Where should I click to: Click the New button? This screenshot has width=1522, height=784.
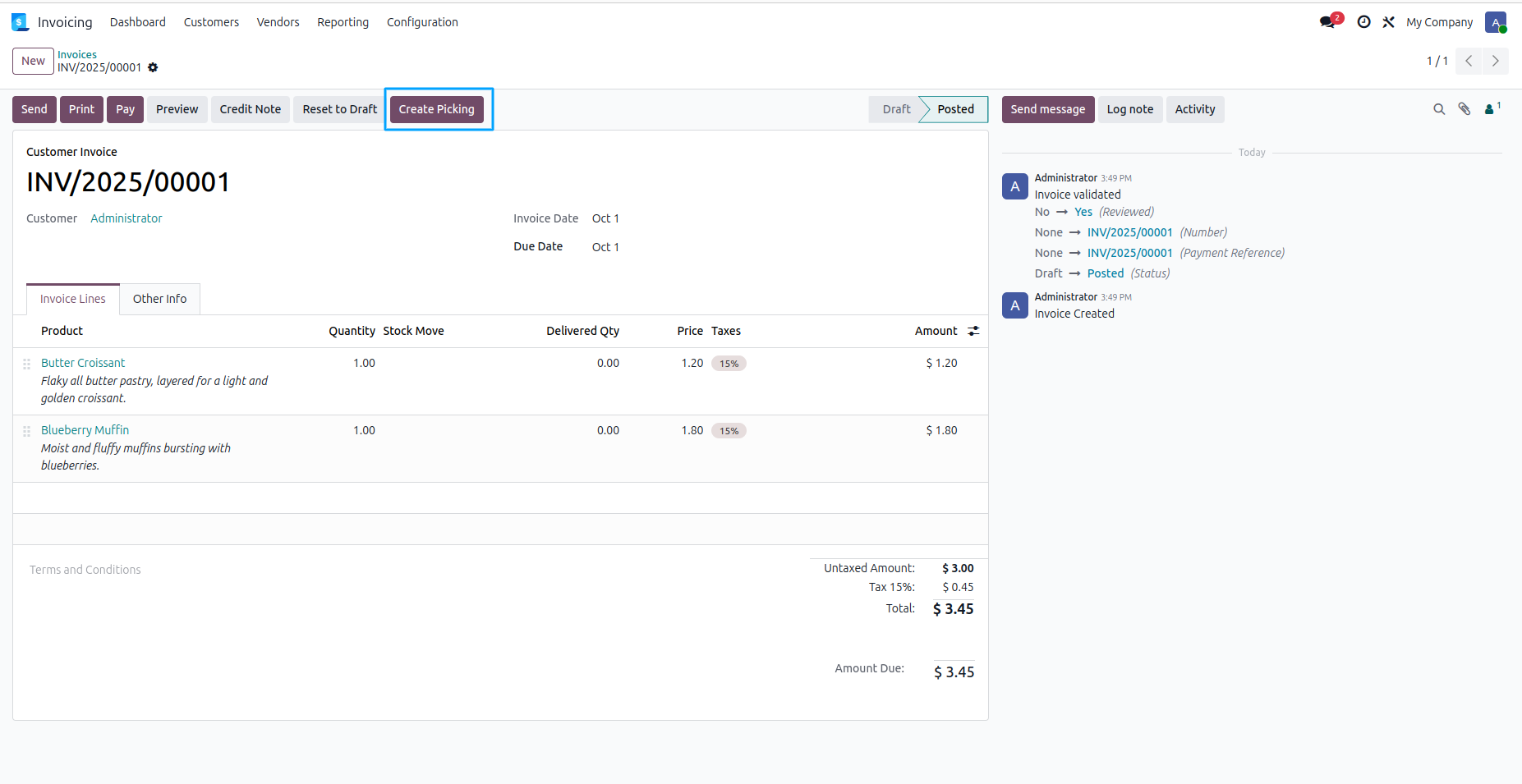(x=33, y=61)
